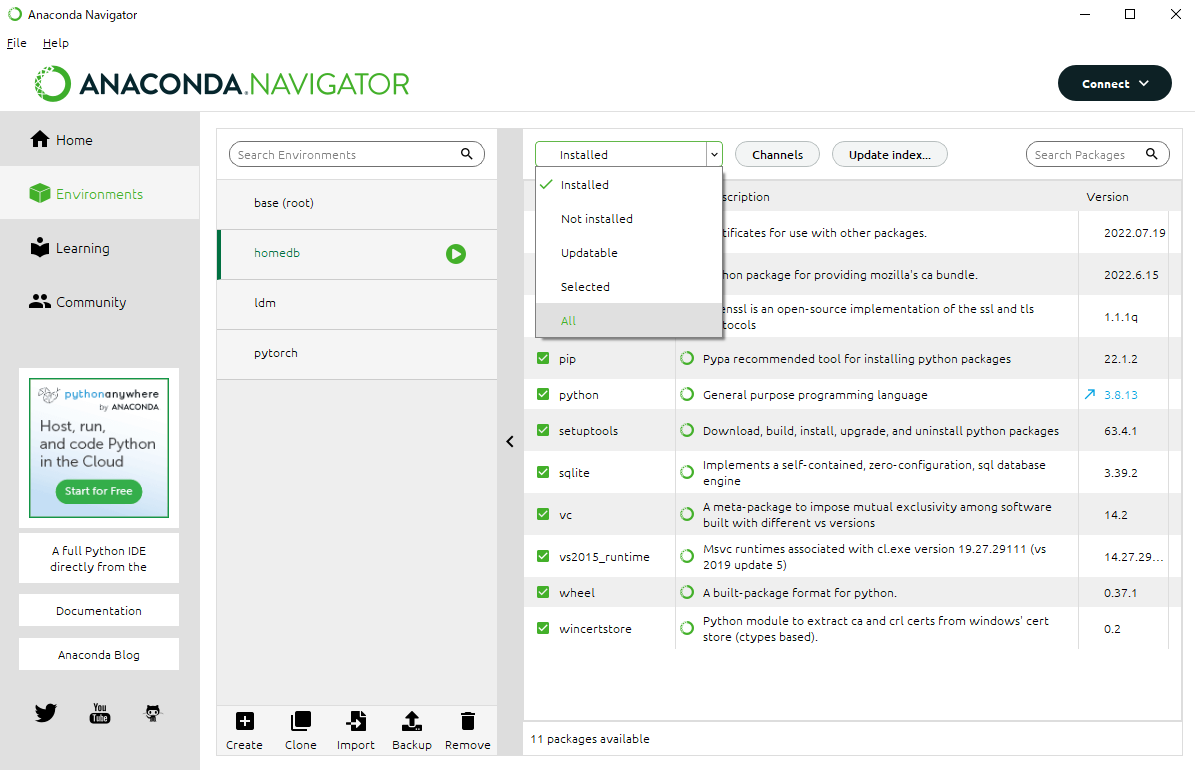Choose 'Not installed' in the filter list
1195x770 pixels.
[629, 219]
